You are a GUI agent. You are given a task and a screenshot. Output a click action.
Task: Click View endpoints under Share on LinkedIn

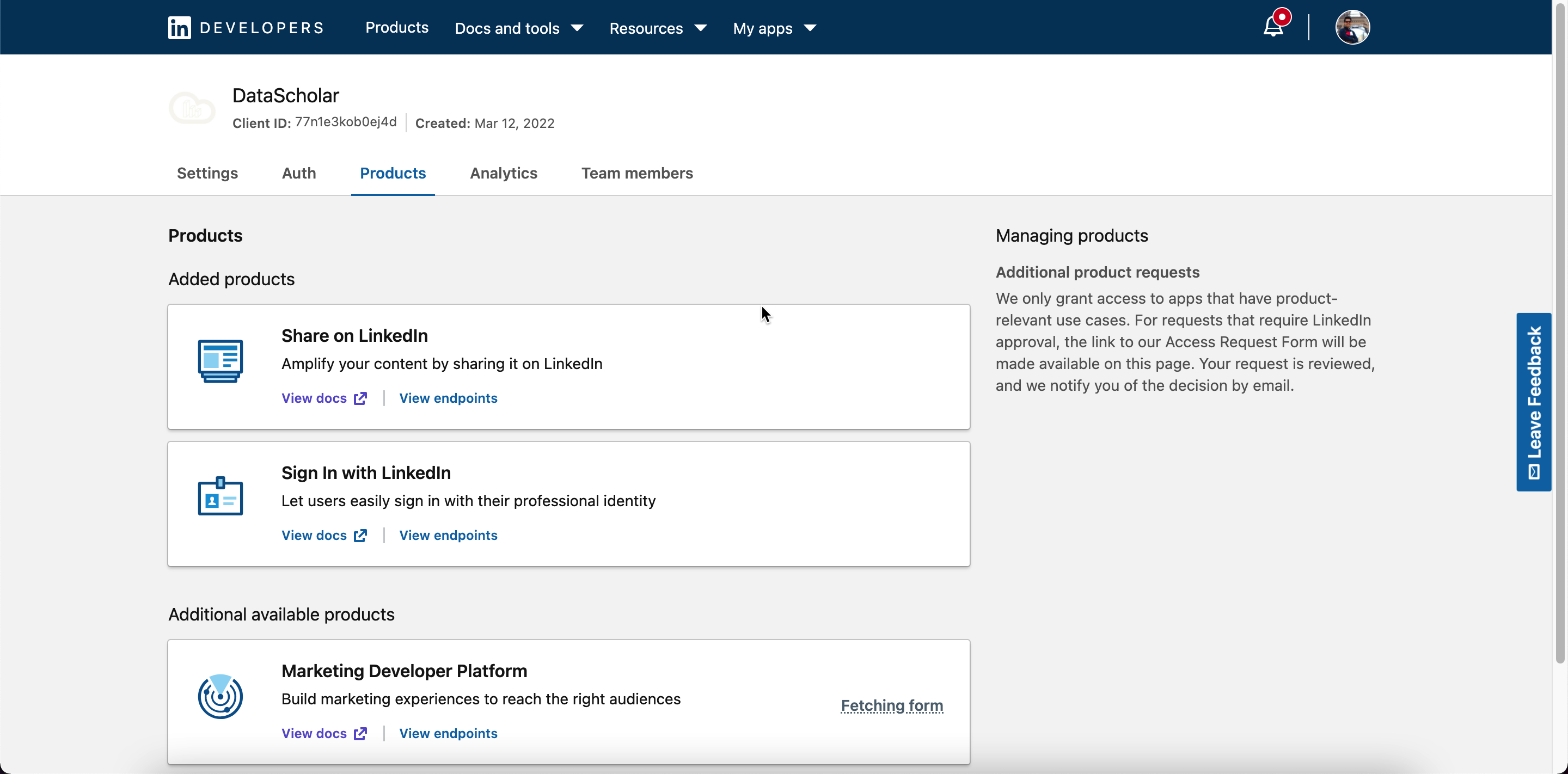[x=448, y=398]
